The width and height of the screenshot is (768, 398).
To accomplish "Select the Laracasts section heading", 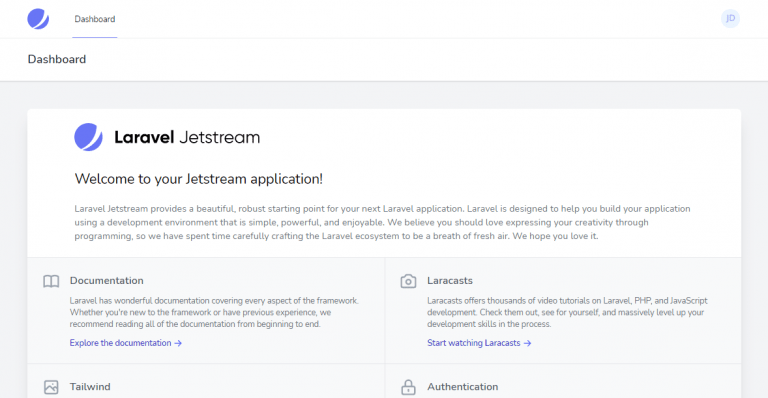I will point(450,281).
